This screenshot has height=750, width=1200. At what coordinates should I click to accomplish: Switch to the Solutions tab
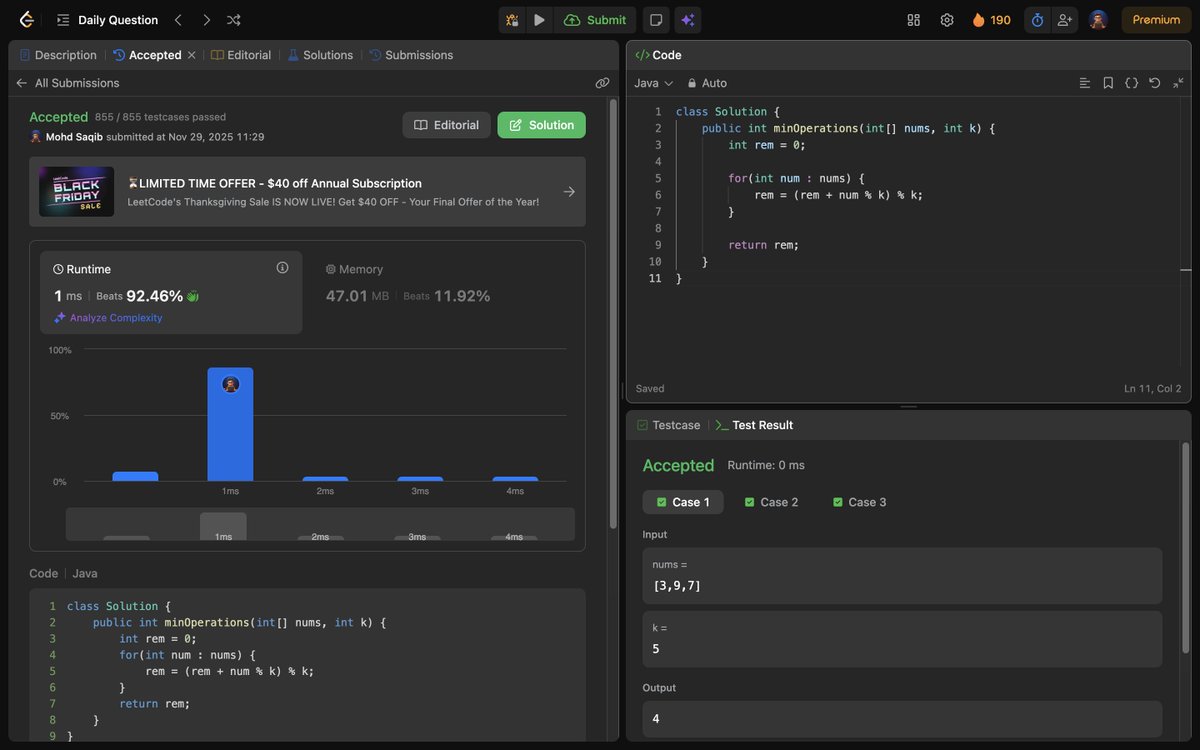tap(320, 55)
